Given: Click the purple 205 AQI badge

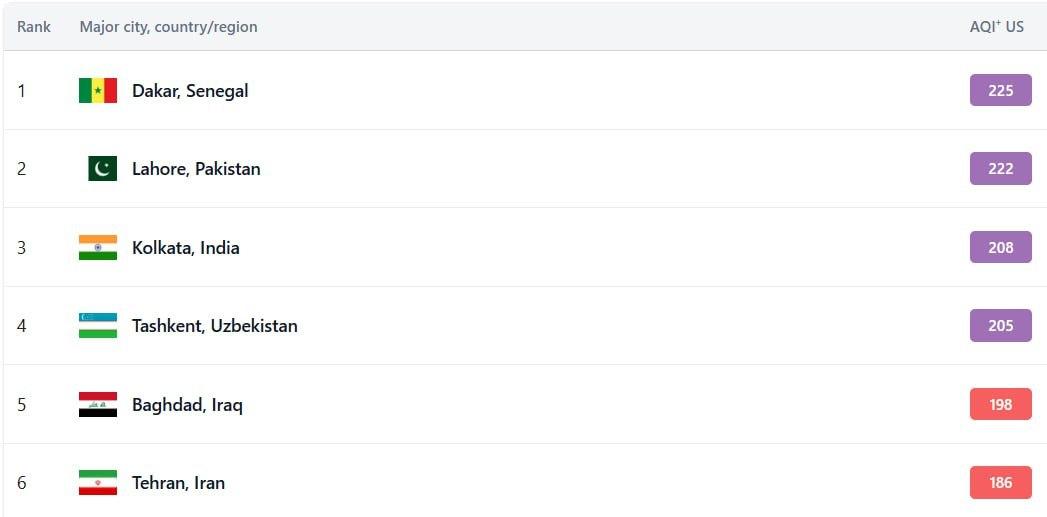Looking at the screenshot, I should click(x=1000, y=325).
